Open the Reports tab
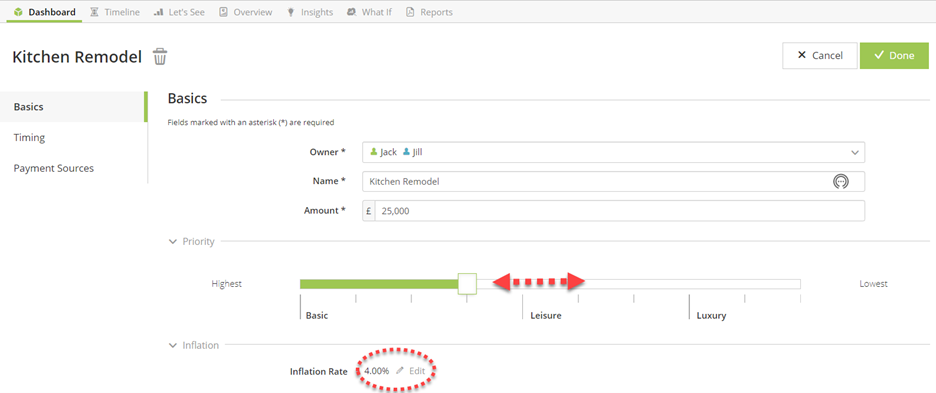Viewport: 936px width, 393px height. (x=429, y=12)
